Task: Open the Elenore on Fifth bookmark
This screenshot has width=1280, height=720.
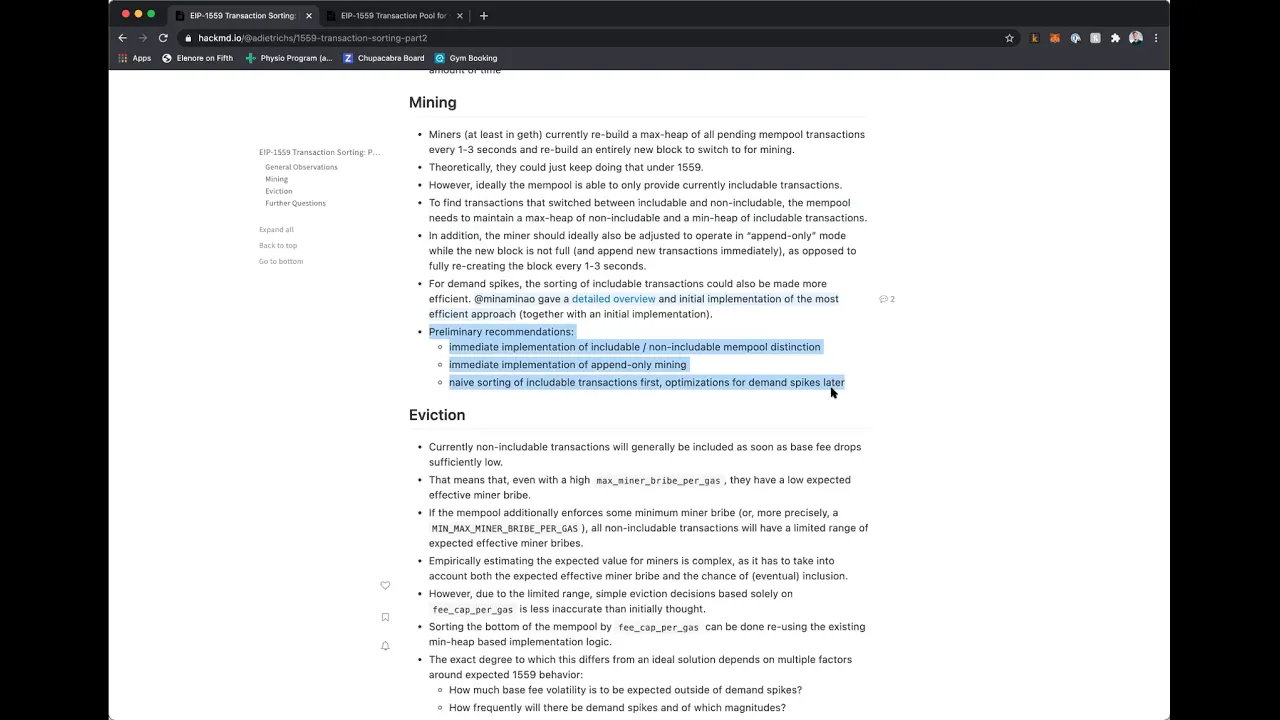Action: tap(198, 58)
